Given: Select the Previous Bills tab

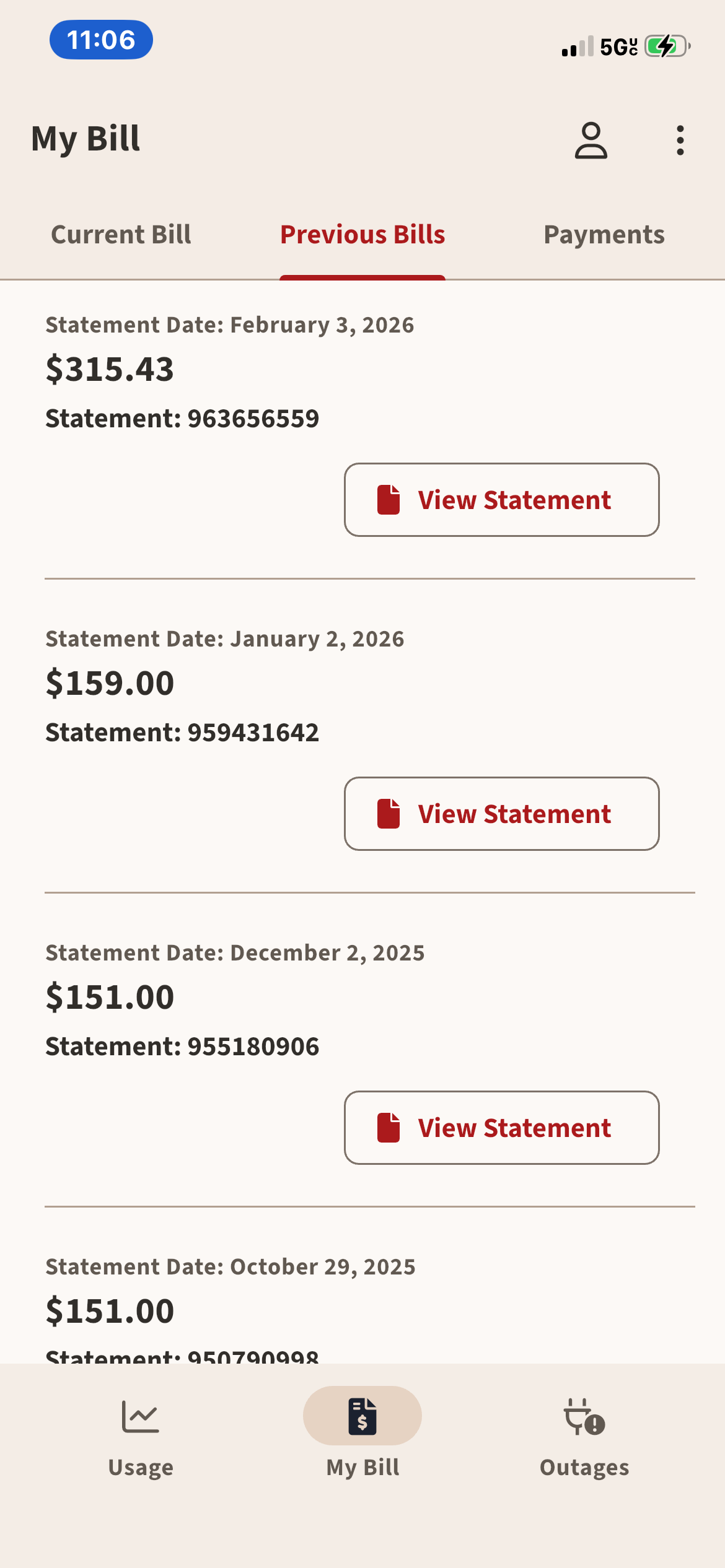Looking at the screenshot, I should (362, 235).
